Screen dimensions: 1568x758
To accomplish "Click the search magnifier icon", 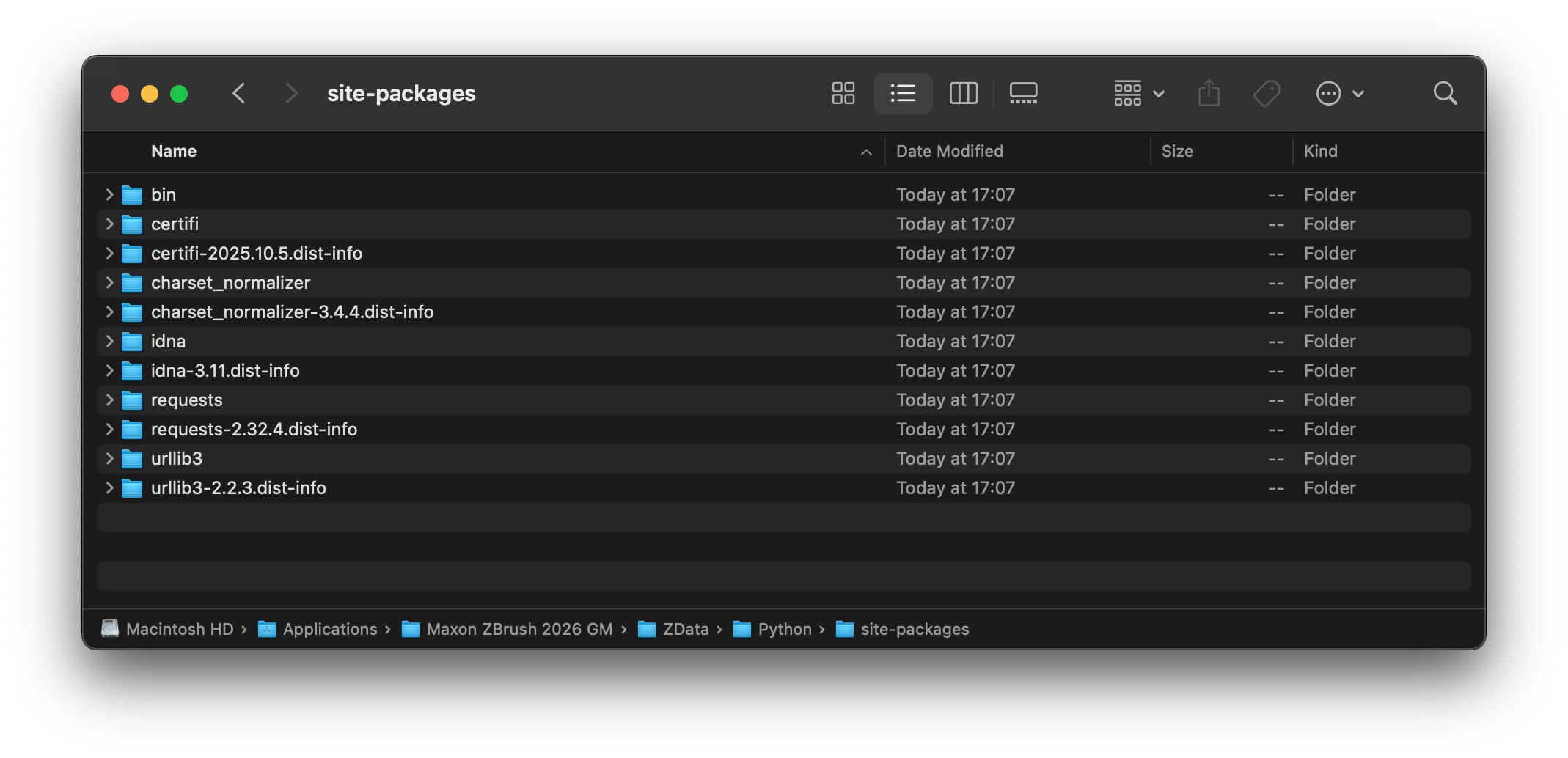I will pyautogui.click(x=1444, y=93).
